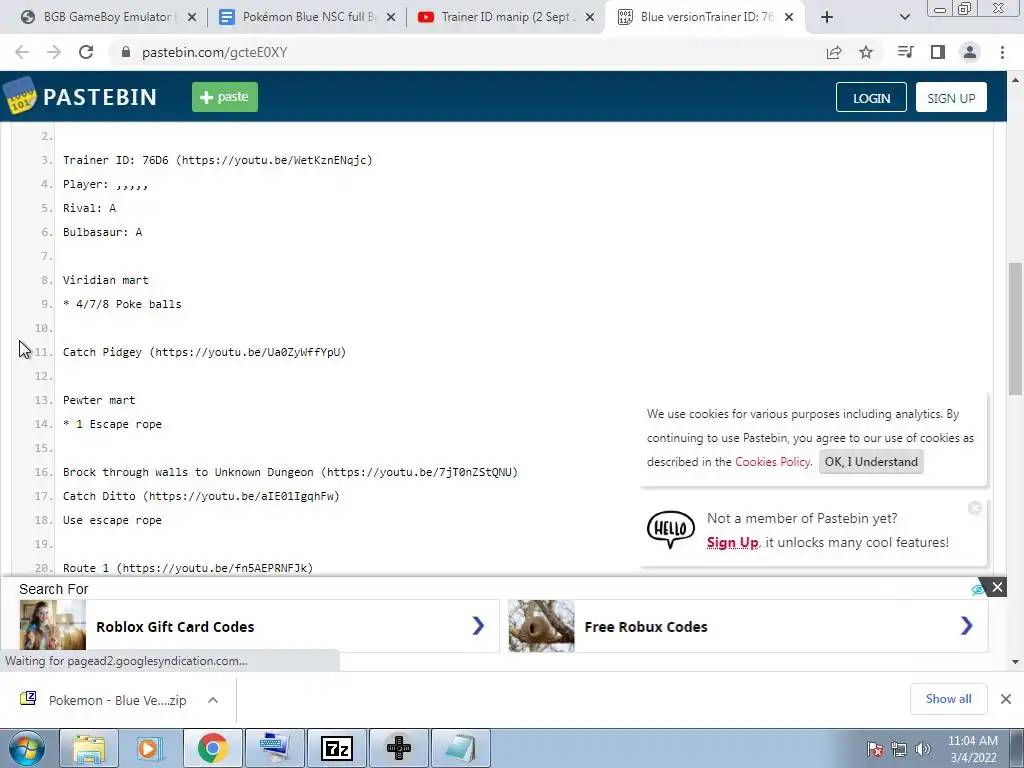Click the Catch Ditto line
The image size is (1024, 768).
(201, 496)
